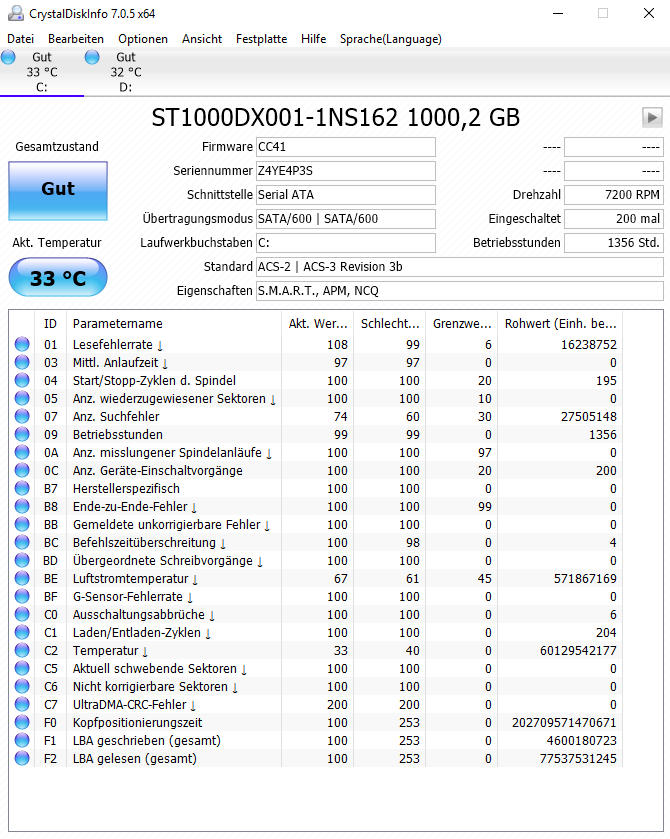Click the Grenzwe... column header
Image resolution: width=670 pixels, height=839 pixels.
tap(461, 324)
